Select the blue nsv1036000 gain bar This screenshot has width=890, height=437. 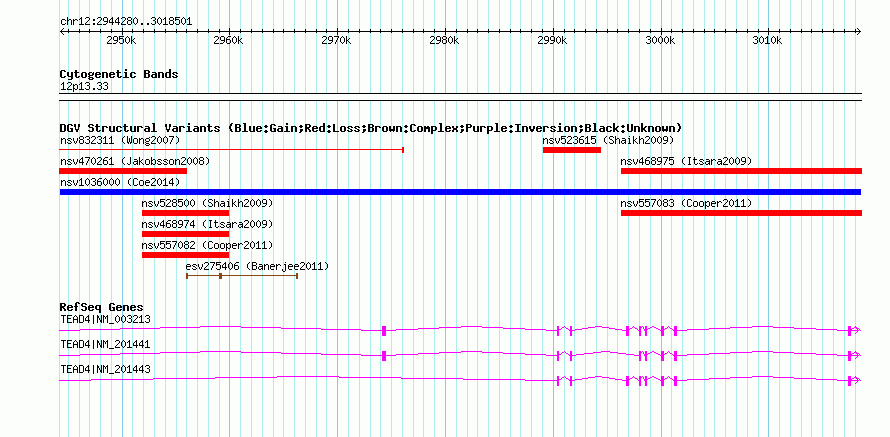coord(460,192)
